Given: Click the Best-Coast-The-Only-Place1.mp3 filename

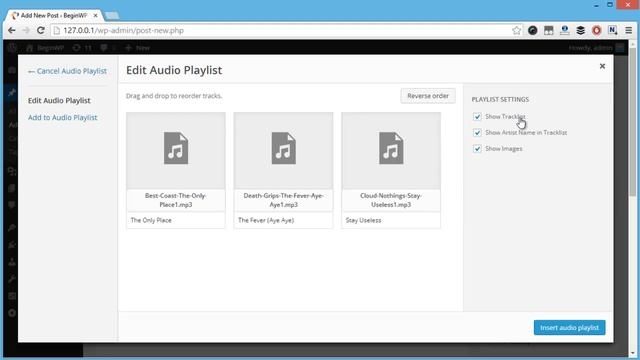Looking at the screenshot, I should point(176,200).
